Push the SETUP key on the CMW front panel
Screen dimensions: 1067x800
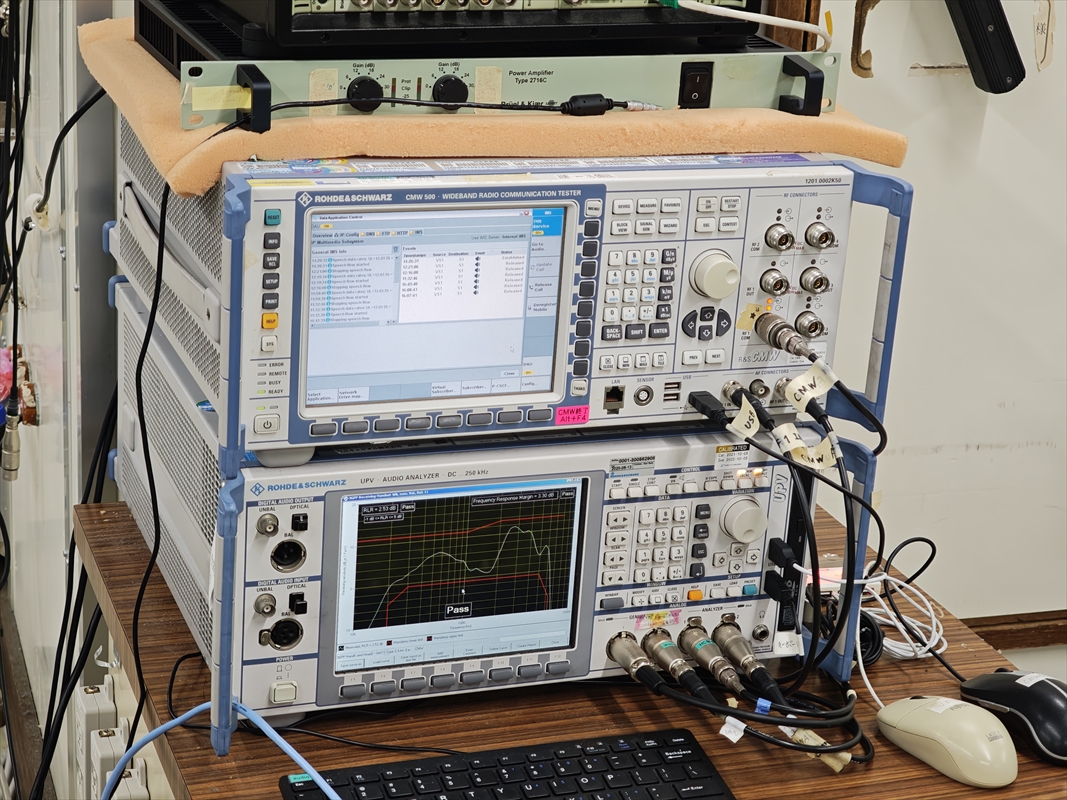271,281
